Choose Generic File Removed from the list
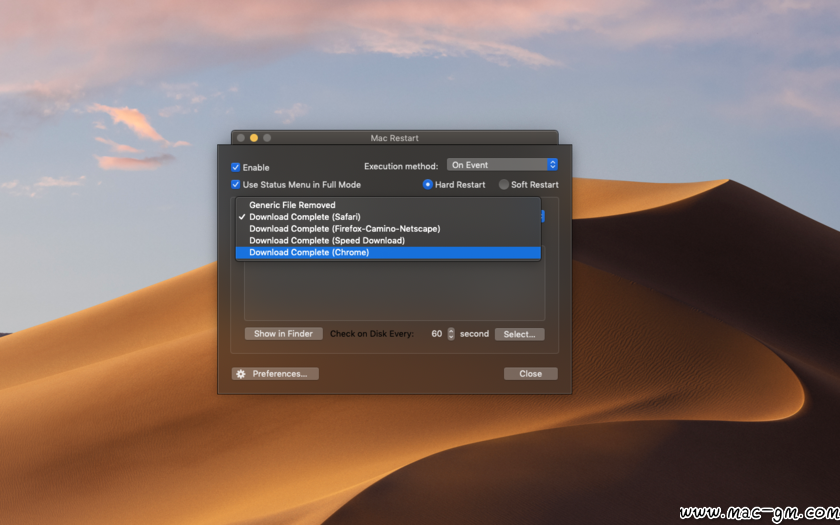 click(388, 205)
